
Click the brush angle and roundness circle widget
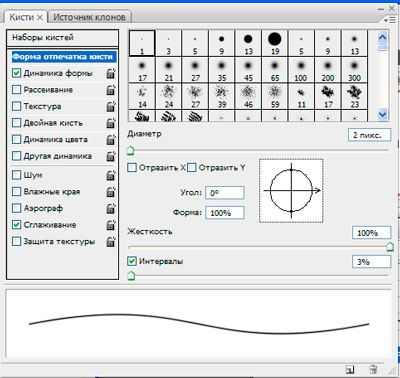(x=291, y=191)
